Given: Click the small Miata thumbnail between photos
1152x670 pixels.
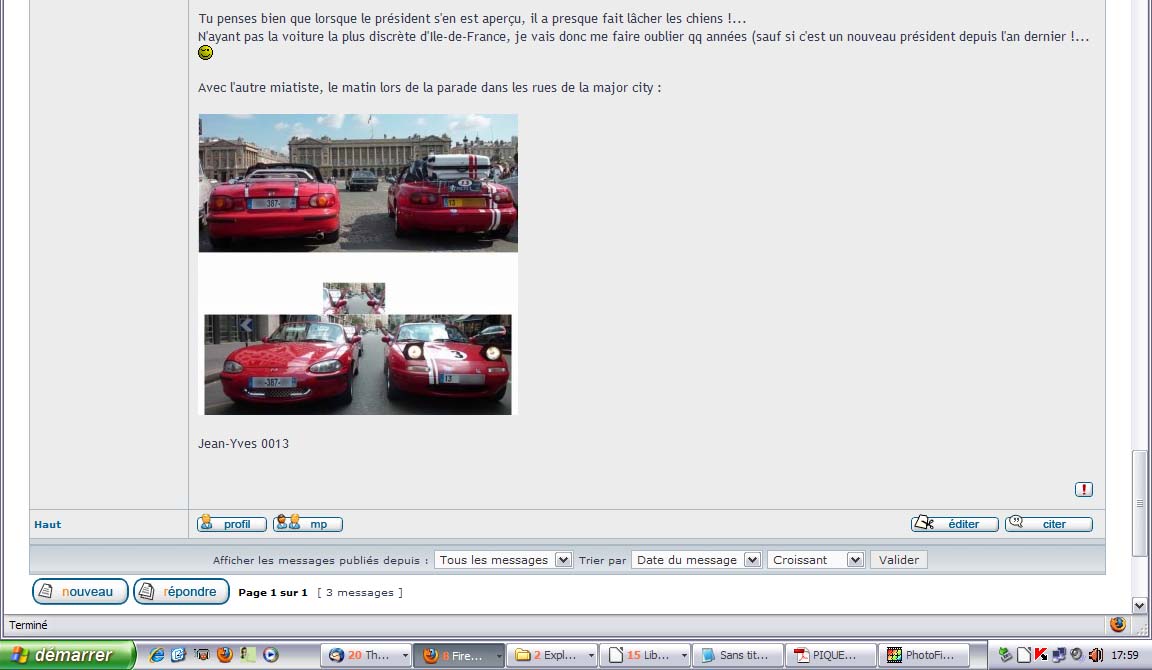Looking at the screenshot, I should (354, 298).
